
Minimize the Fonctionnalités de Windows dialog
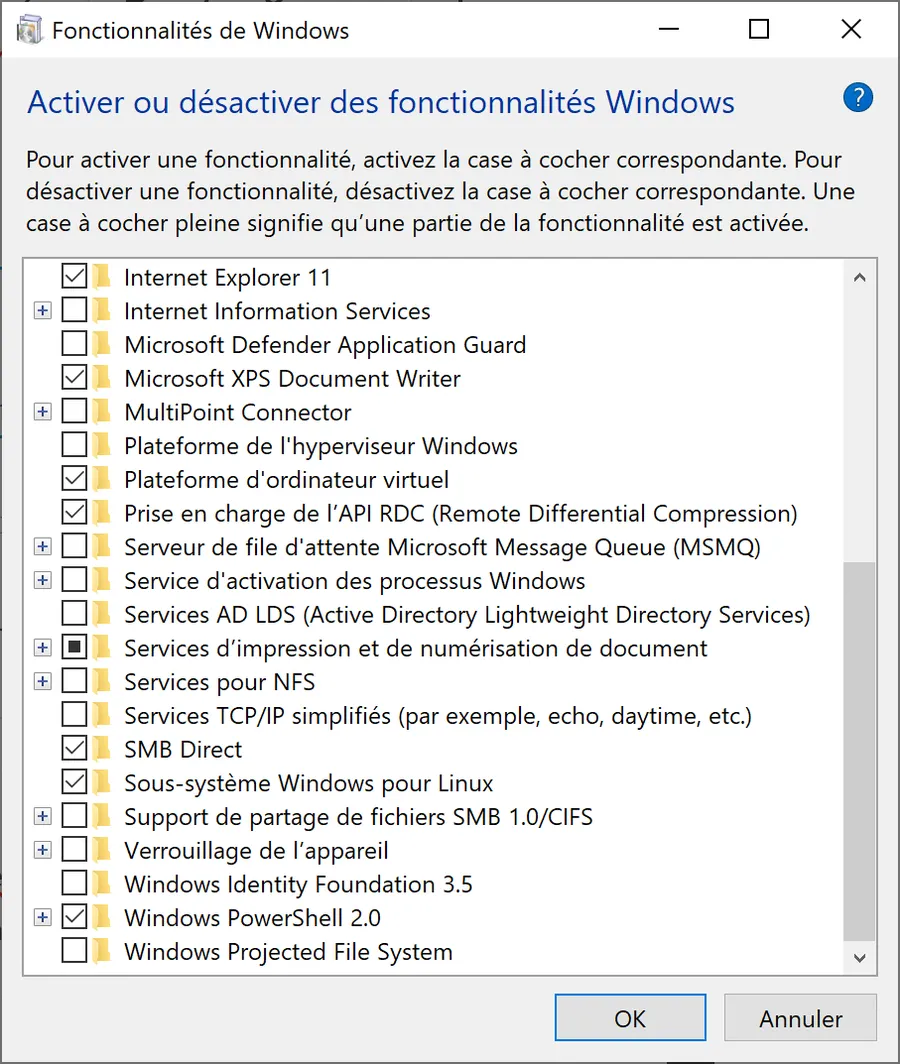click(x=669, y=29)
